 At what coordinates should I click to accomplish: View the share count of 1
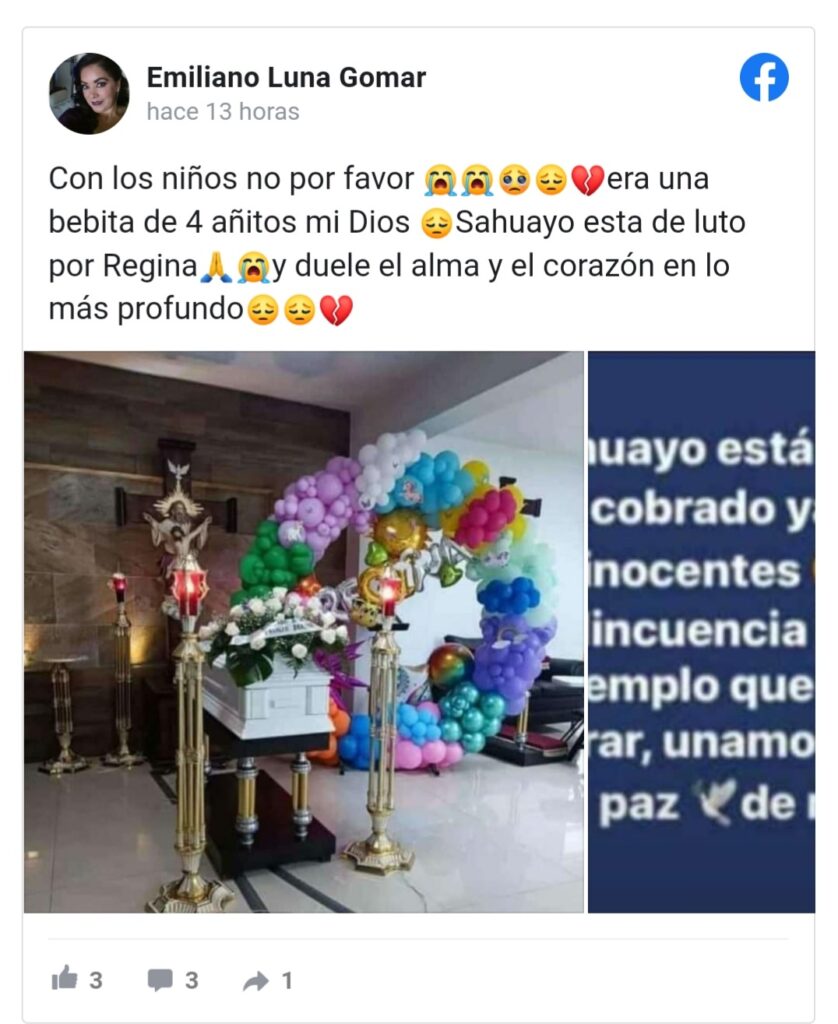pyautogui.click(x=287, y=980)
